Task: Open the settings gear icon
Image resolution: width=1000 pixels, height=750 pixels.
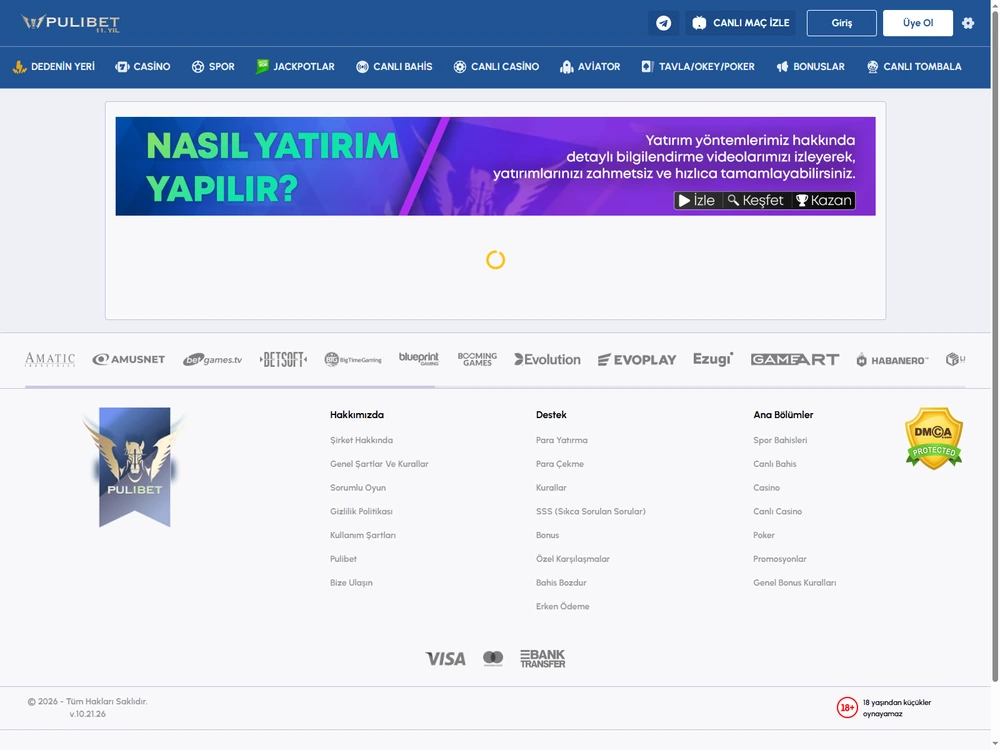Action: 968,23
